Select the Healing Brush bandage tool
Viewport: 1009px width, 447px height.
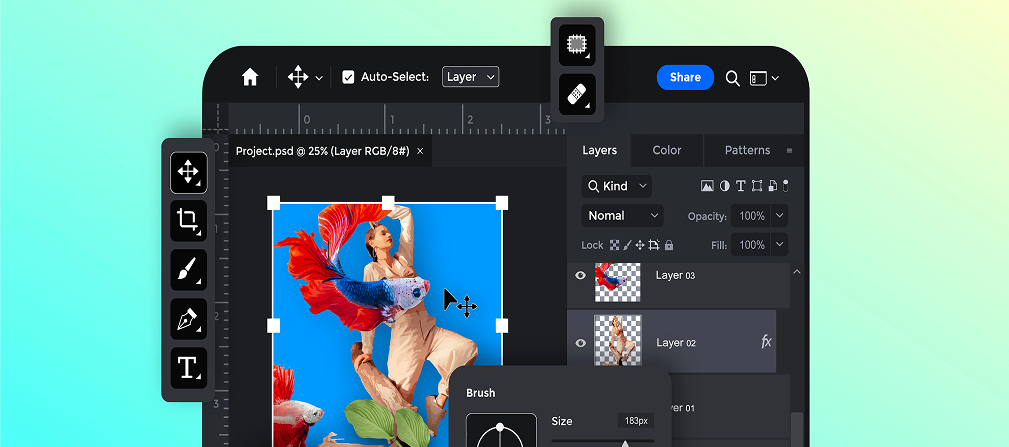pos(577,94)
